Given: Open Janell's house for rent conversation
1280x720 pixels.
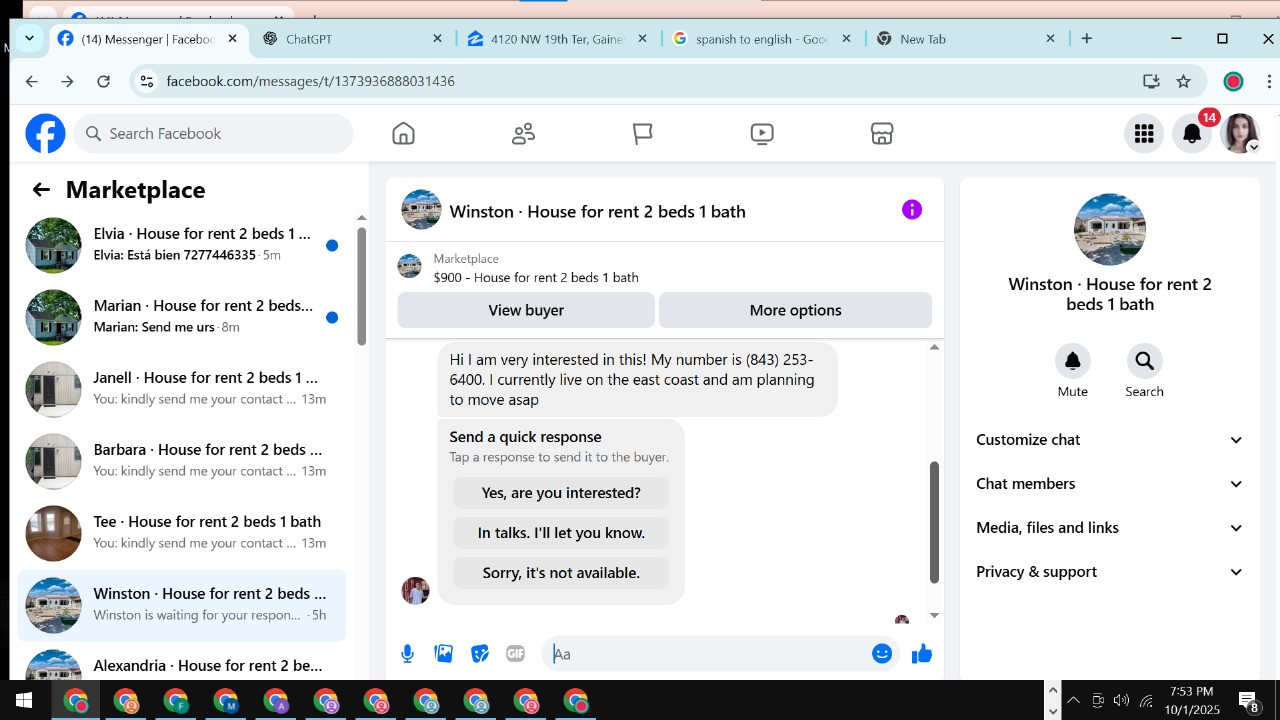Looking at the screenshot, I should pos(182,389).
